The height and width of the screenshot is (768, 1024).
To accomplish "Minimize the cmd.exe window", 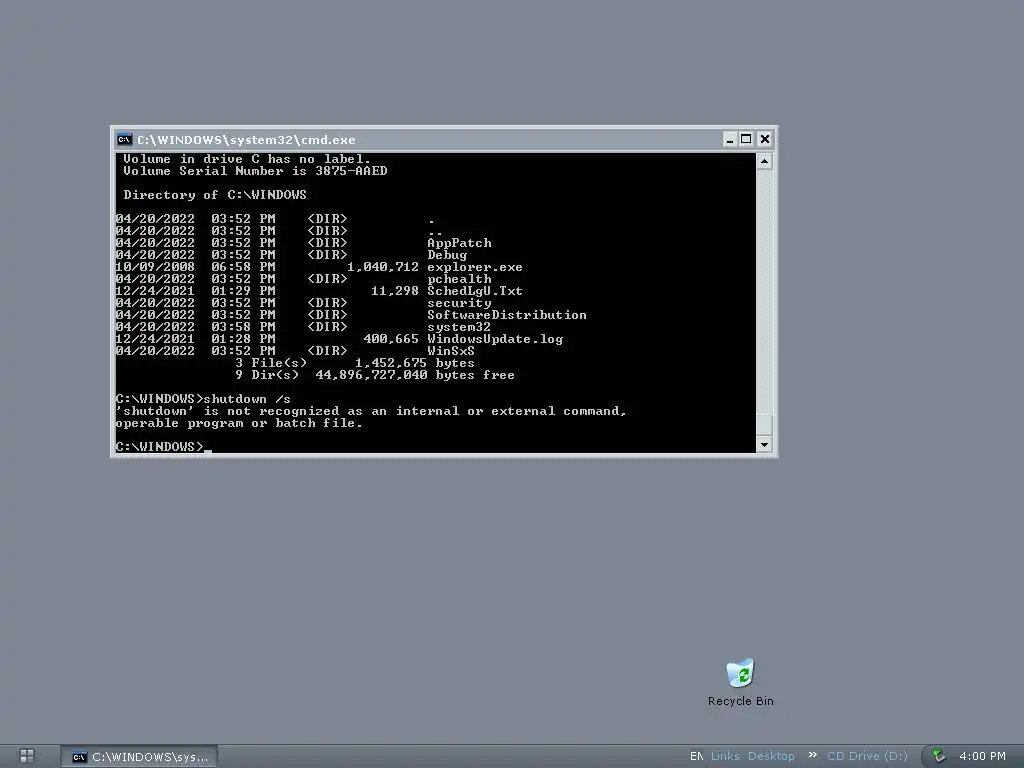I will [730, 139].
